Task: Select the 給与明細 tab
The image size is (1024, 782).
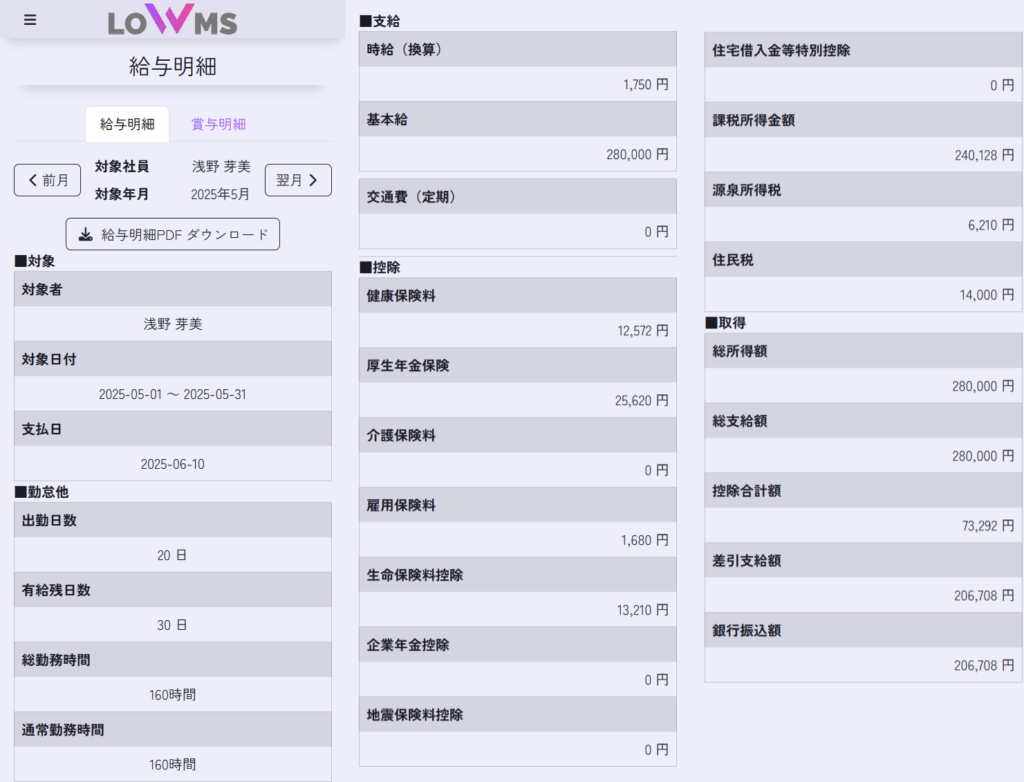Action: [x=127, y=124]
